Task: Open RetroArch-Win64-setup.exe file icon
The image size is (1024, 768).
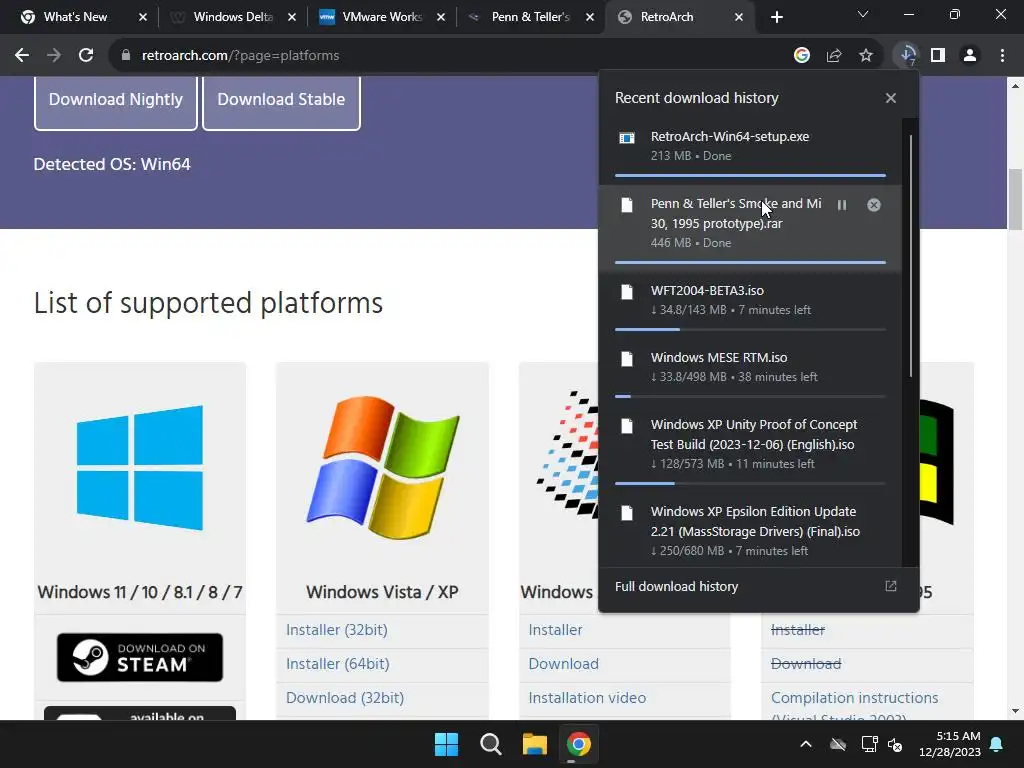Action: (627, 138)
